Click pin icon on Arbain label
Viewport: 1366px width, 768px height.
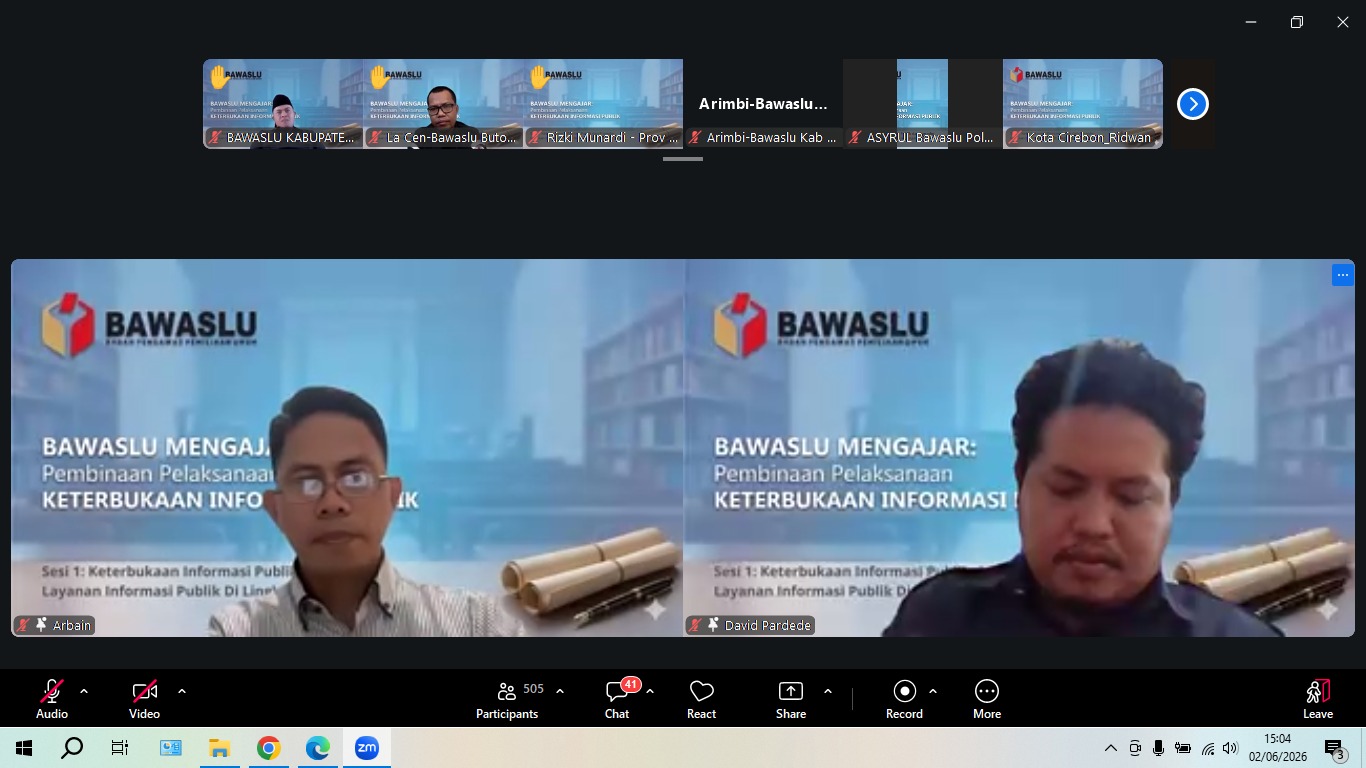click(41, 625)
